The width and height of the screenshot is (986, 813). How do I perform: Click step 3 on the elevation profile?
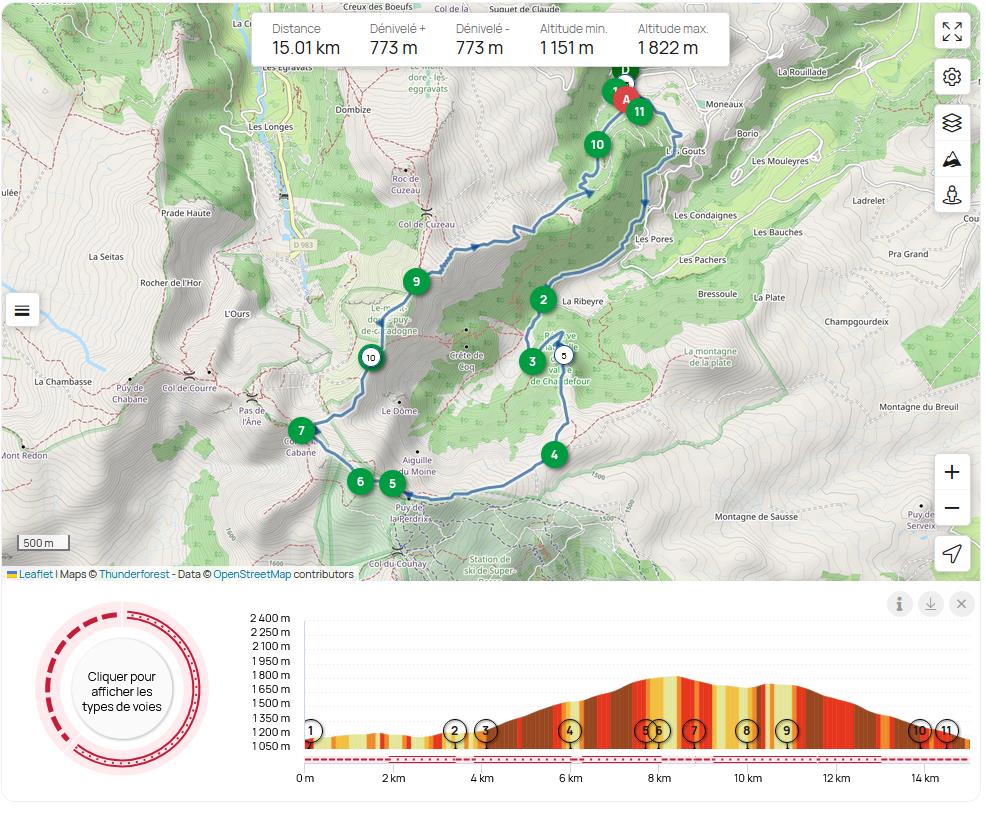coord(485,731)
